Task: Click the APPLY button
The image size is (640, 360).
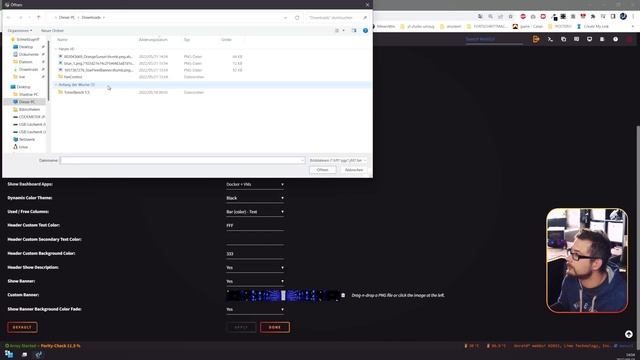Action: tap(241, 327)
